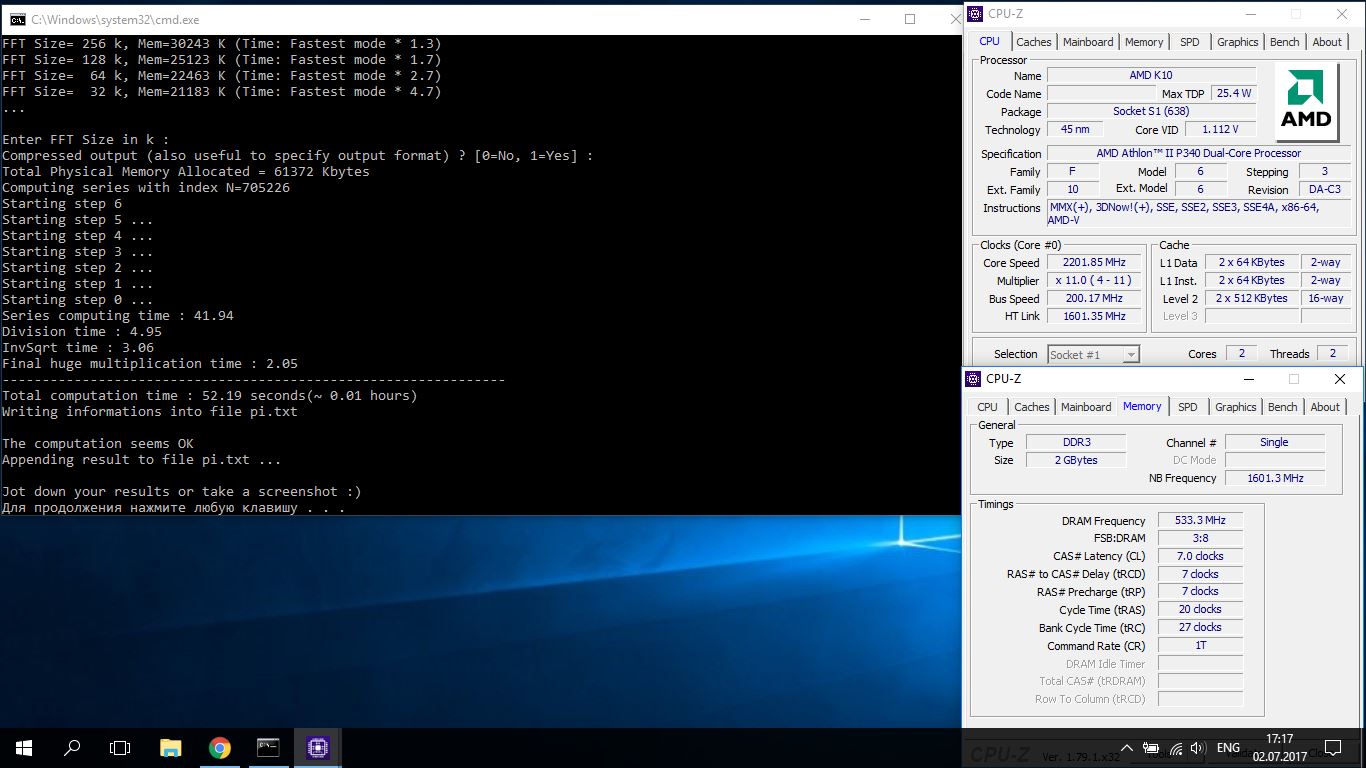Switch to Google Chrome on the taskbar
The height and width of the screenshot is (768, 1366).
(220, 747)
